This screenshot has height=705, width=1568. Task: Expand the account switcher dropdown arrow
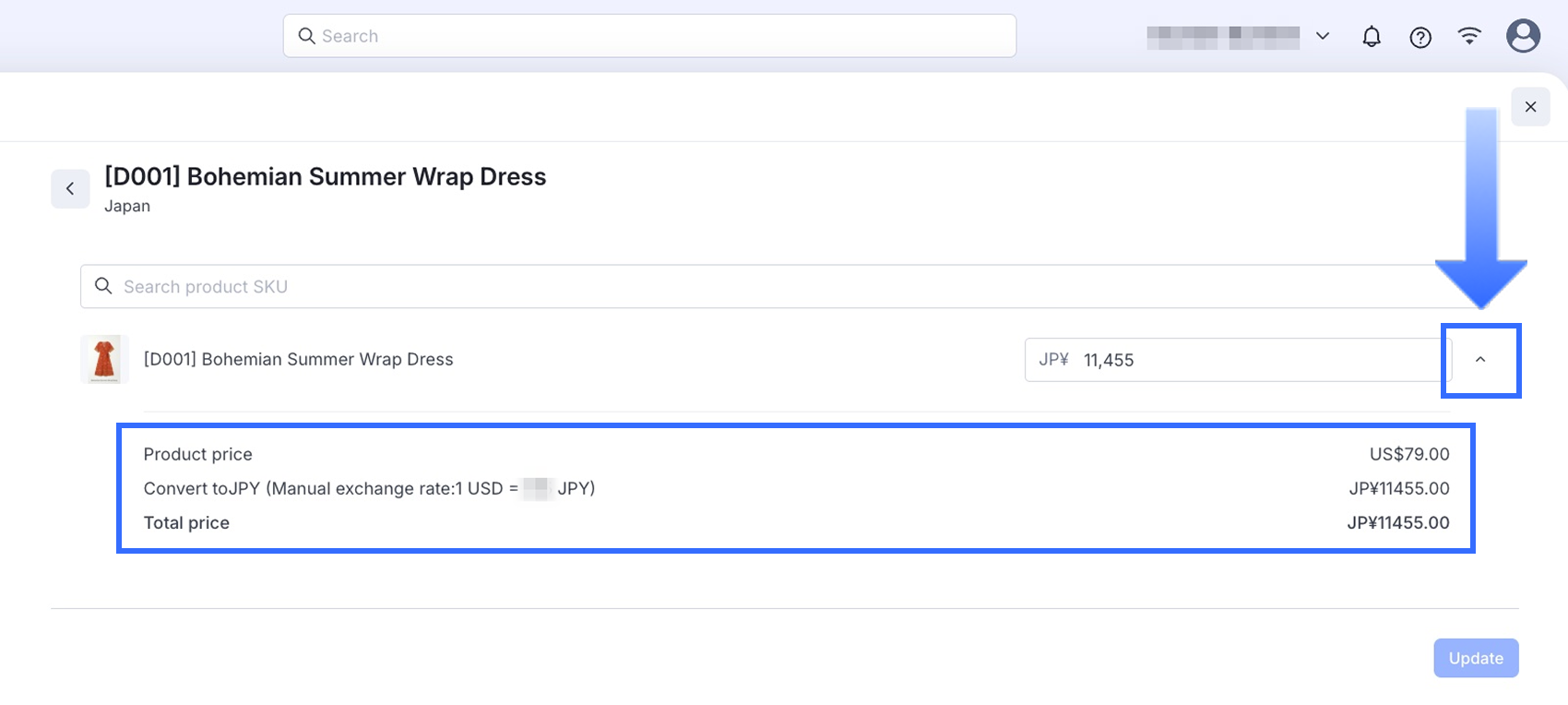point(1323,36)
